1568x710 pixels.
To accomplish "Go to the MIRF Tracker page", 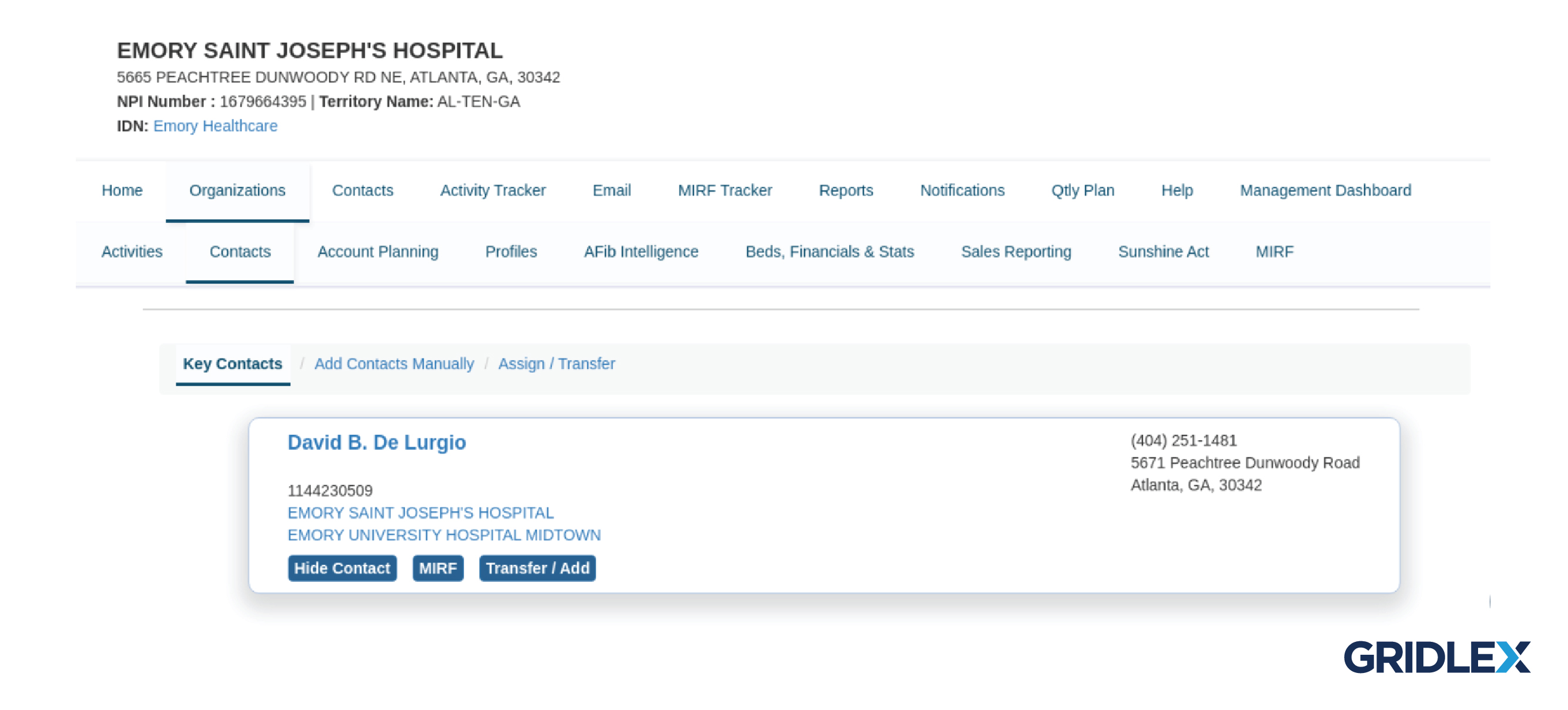I will [x=725, y=190].
